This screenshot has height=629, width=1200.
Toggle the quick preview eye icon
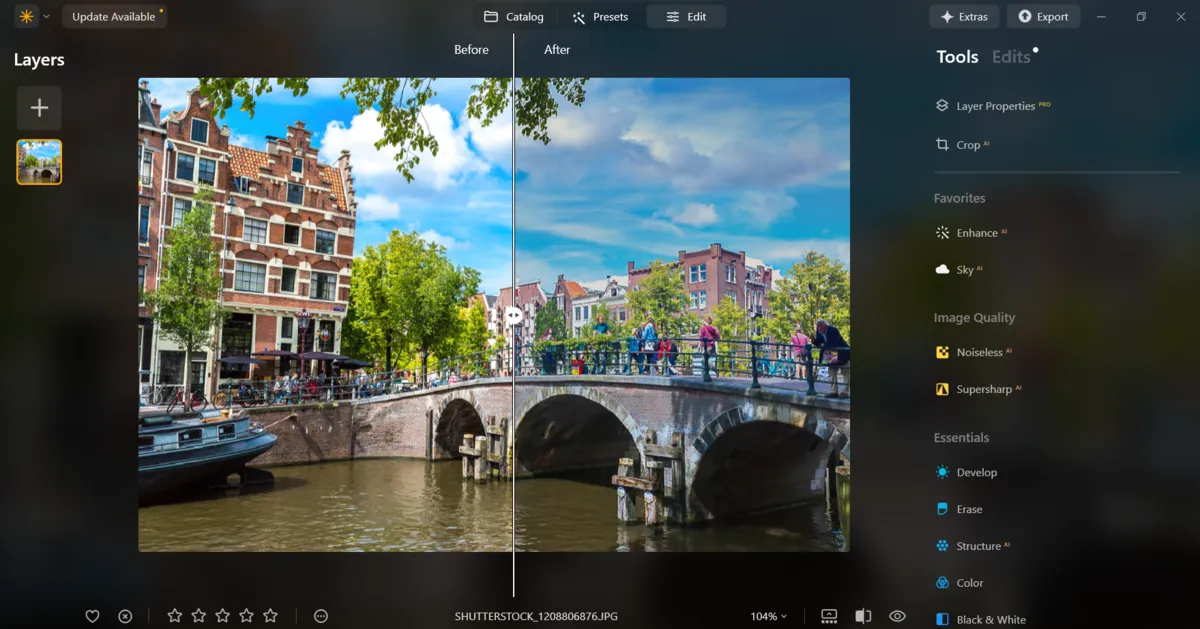point(897,616)
